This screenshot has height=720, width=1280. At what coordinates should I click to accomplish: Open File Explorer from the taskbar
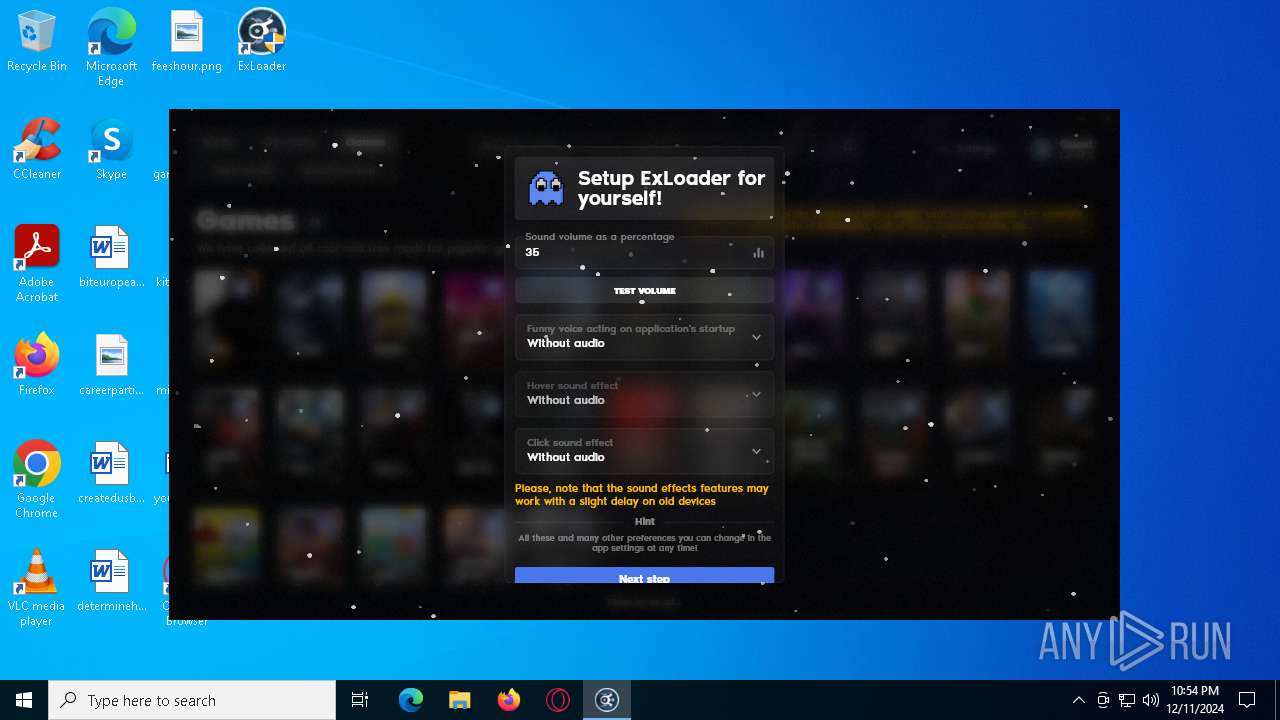click(460, 700)
